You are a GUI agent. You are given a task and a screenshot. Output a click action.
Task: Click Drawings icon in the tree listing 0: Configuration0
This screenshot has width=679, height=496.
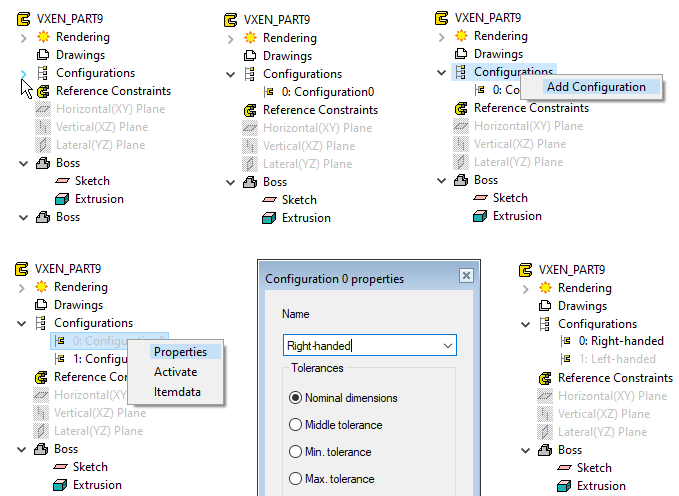click(250, 56)
